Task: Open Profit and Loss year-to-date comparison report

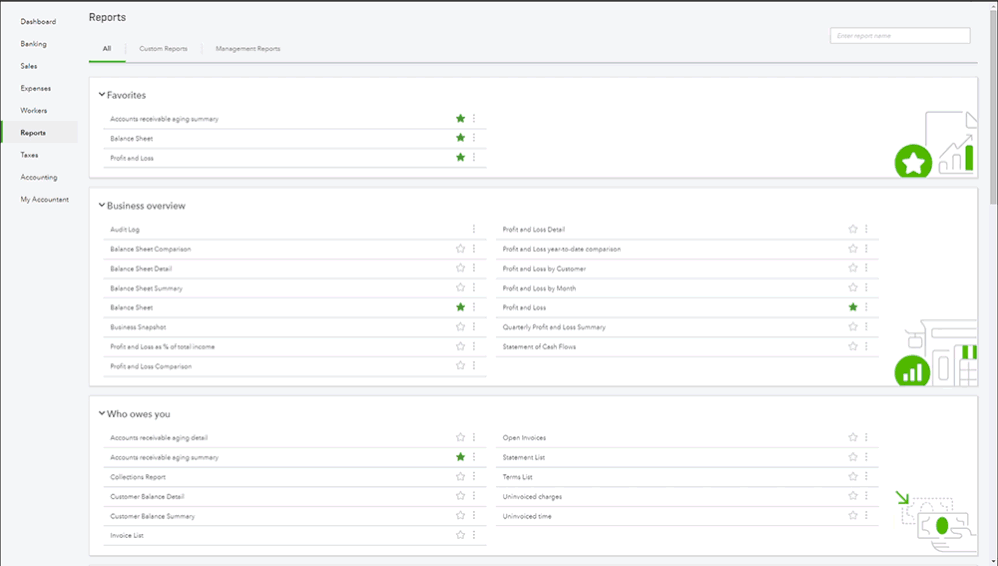Action: [561, 249]
